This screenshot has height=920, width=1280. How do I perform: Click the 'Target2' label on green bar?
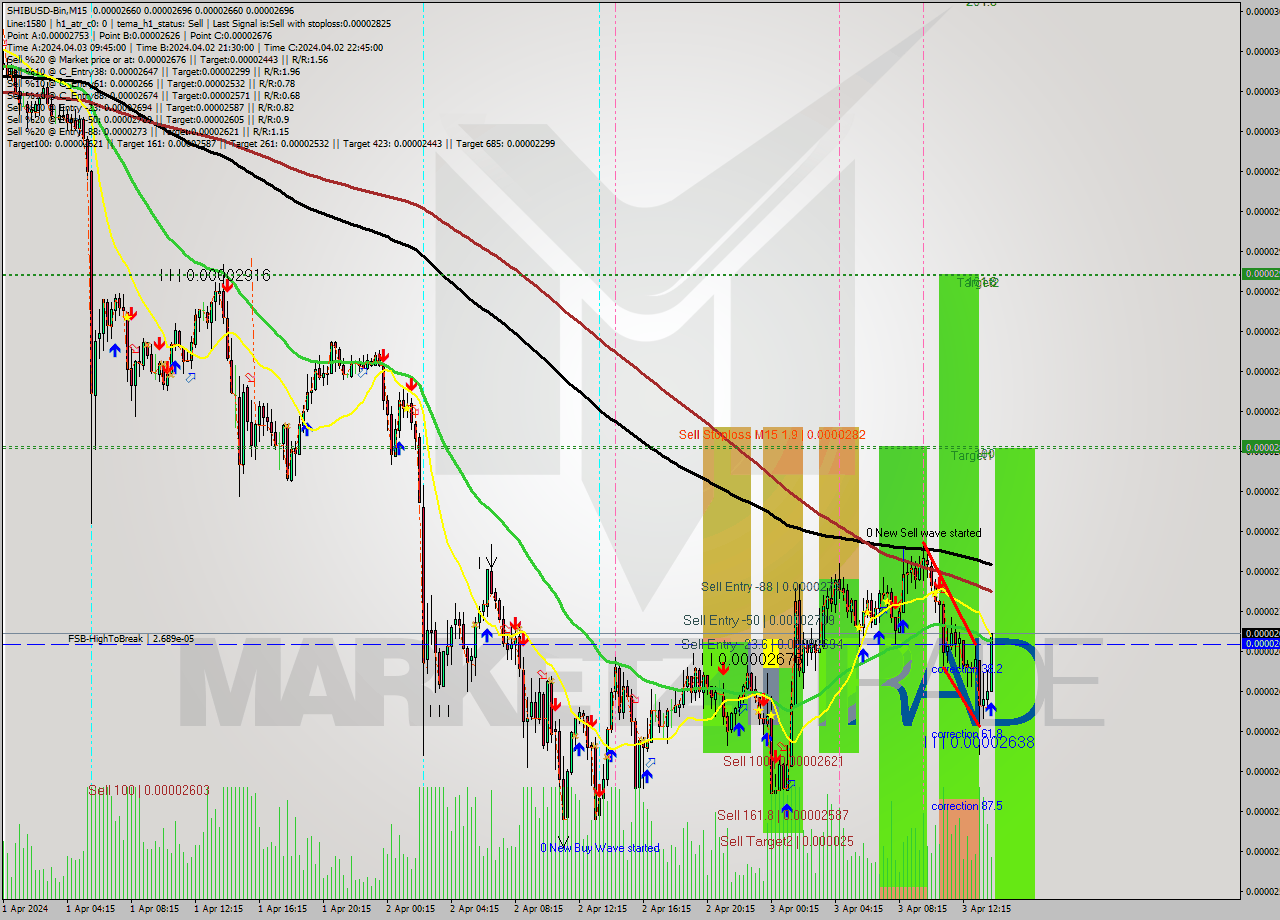click(977, 283)
